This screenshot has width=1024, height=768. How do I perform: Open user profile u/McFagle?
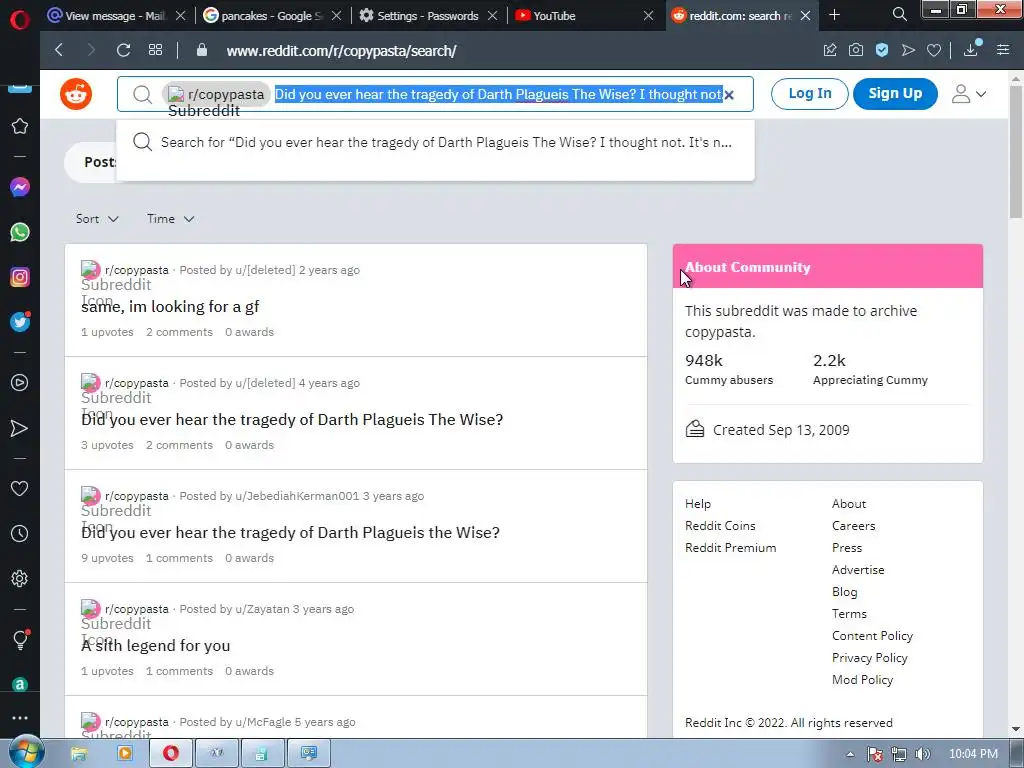pos(263,722)
